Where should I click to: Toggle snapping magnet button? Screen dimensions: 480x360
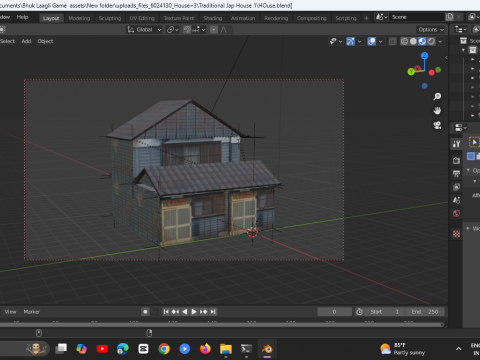pos(187,30)
